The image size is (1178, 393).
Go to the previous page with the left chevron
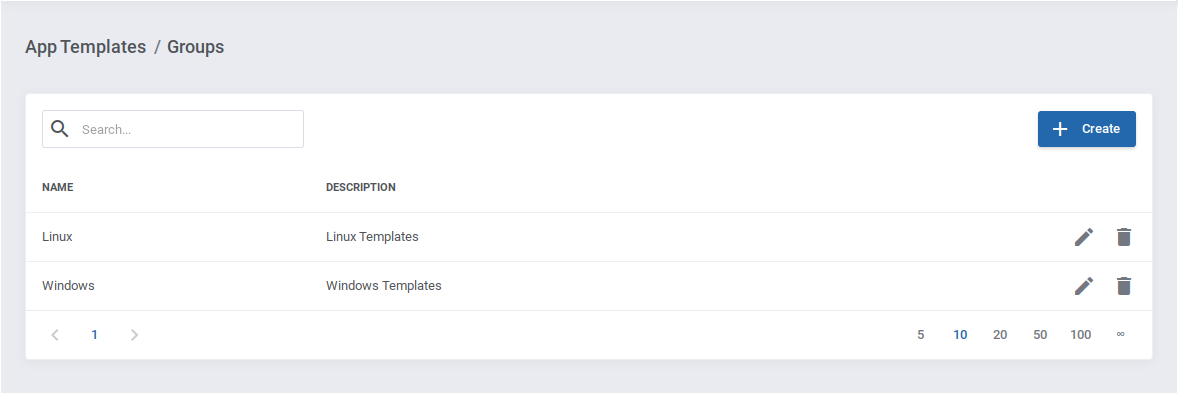pos(55,334)
